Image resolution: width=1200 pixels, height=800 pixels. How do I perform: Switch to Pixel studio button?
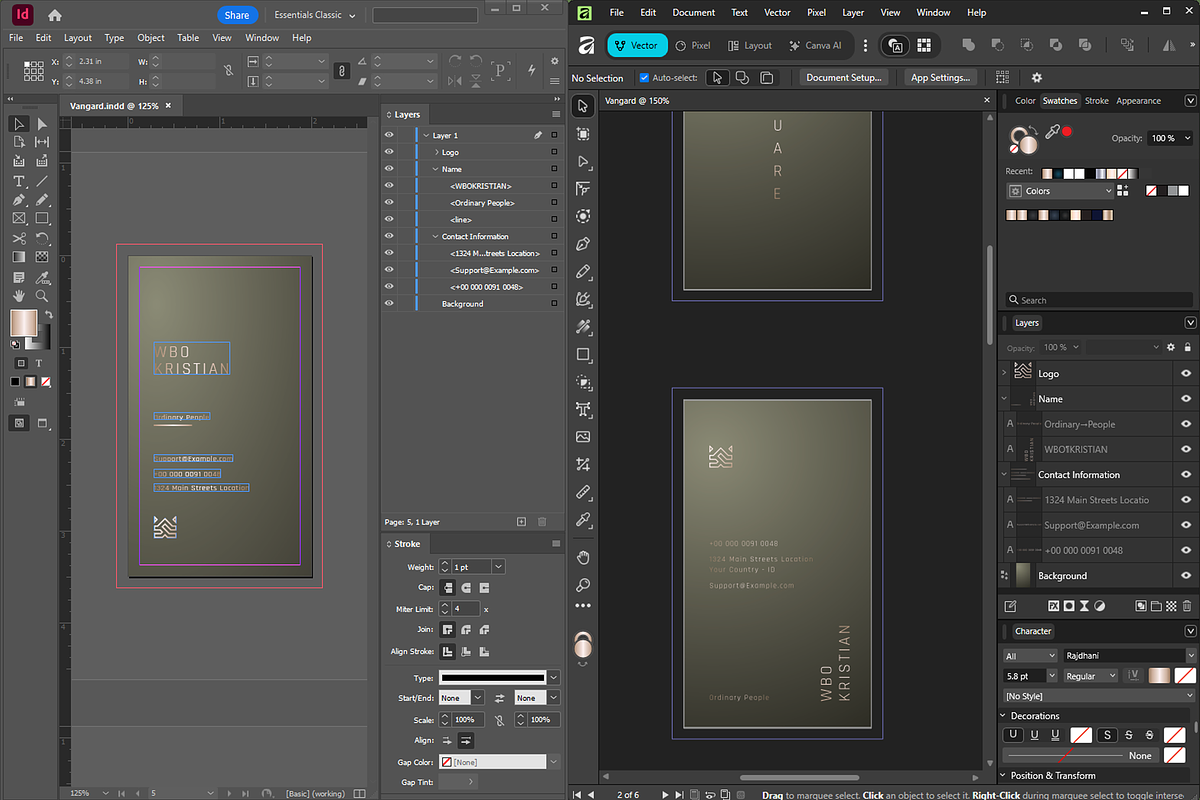pyautogui.click(x=693, y=45)
